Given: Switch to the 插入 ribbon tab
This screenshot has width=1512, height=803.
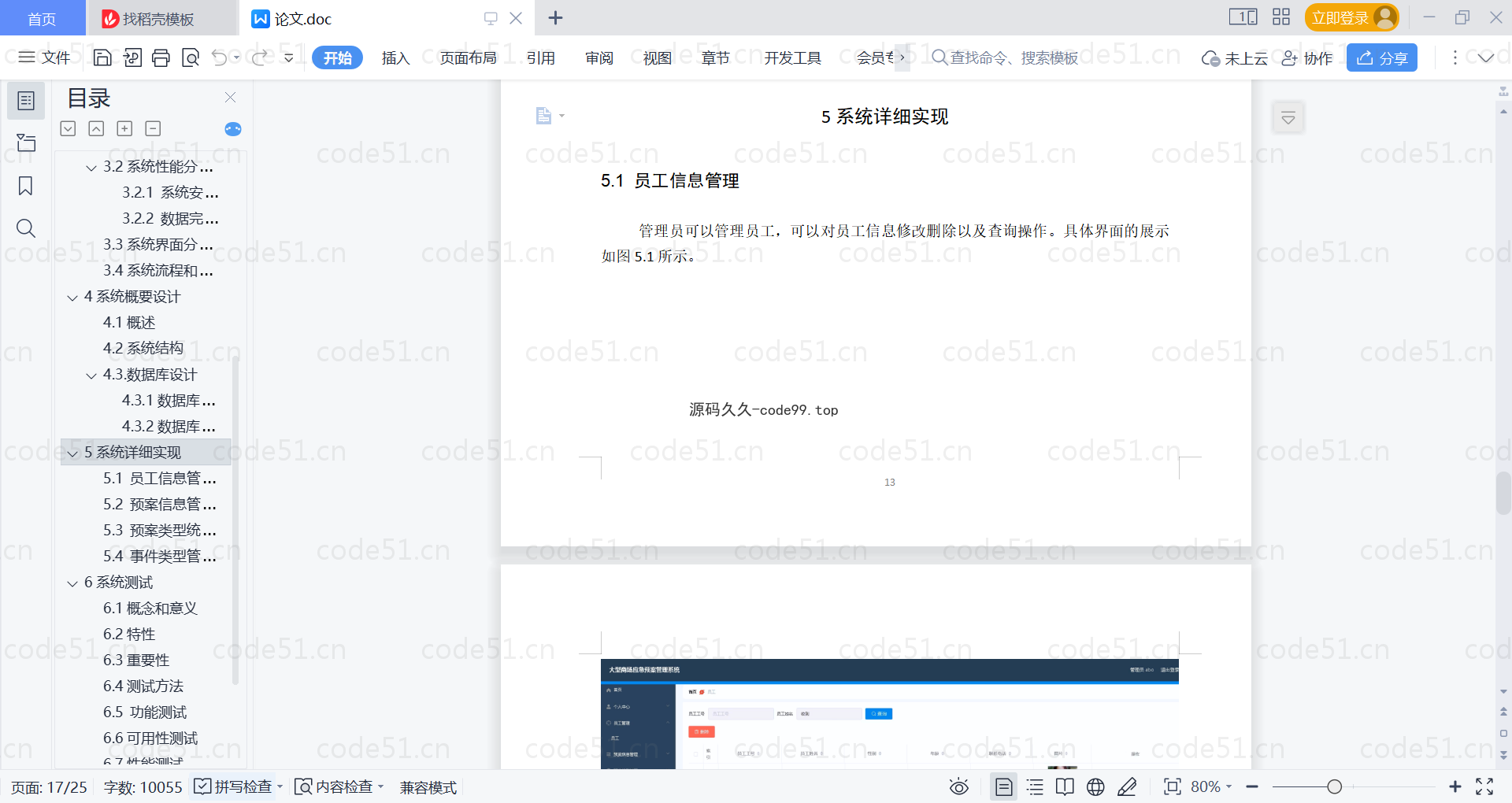Looking at the screenshot, I should (x=395, y=57).
